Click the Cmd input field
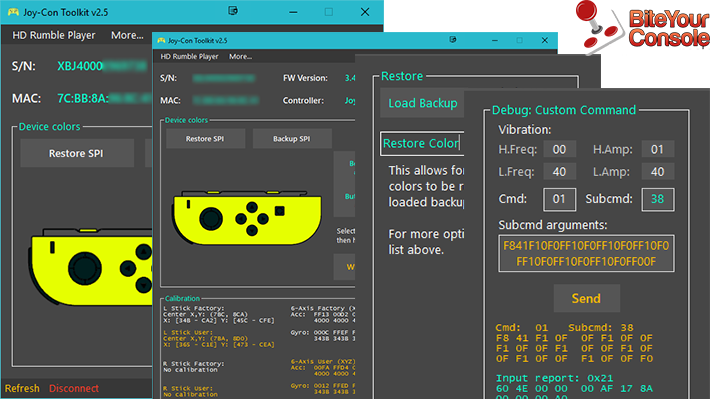 pos(559,199)
